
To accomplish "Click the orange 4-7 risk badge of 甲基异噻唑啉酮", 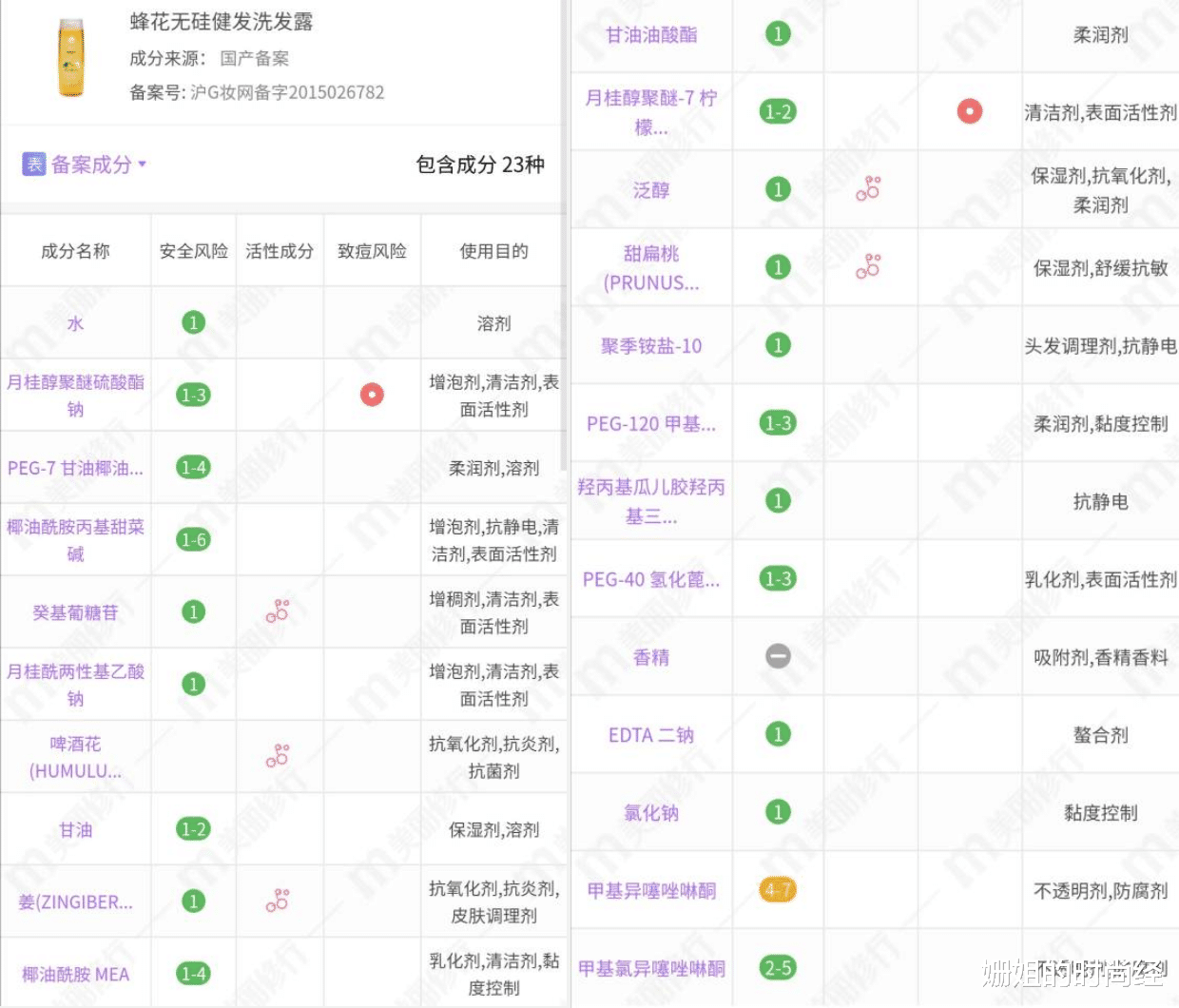I will [x=777, y=890].
